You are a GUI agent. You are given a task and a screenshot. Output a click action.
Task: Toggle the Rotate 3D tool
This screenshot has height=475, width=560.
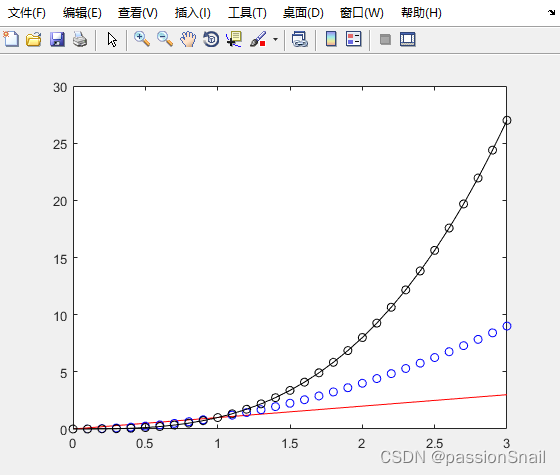tap(211, 39)
